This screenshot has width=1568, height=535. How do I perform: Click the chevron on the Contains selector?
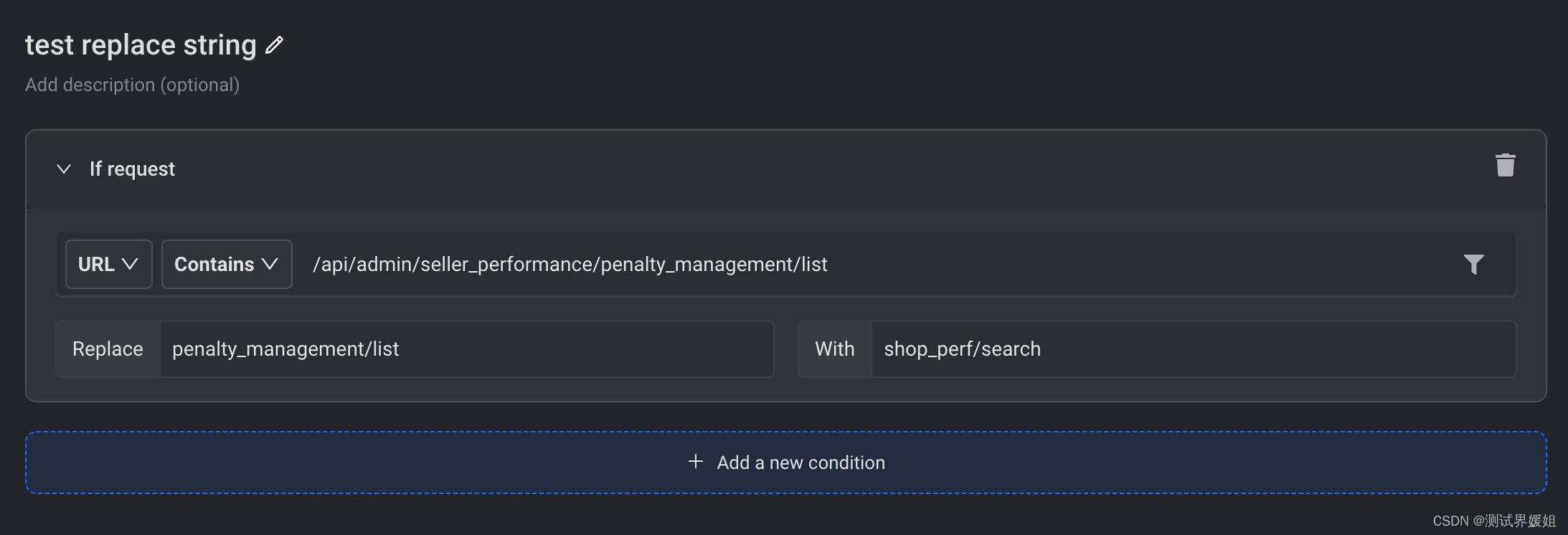[270, 264]
